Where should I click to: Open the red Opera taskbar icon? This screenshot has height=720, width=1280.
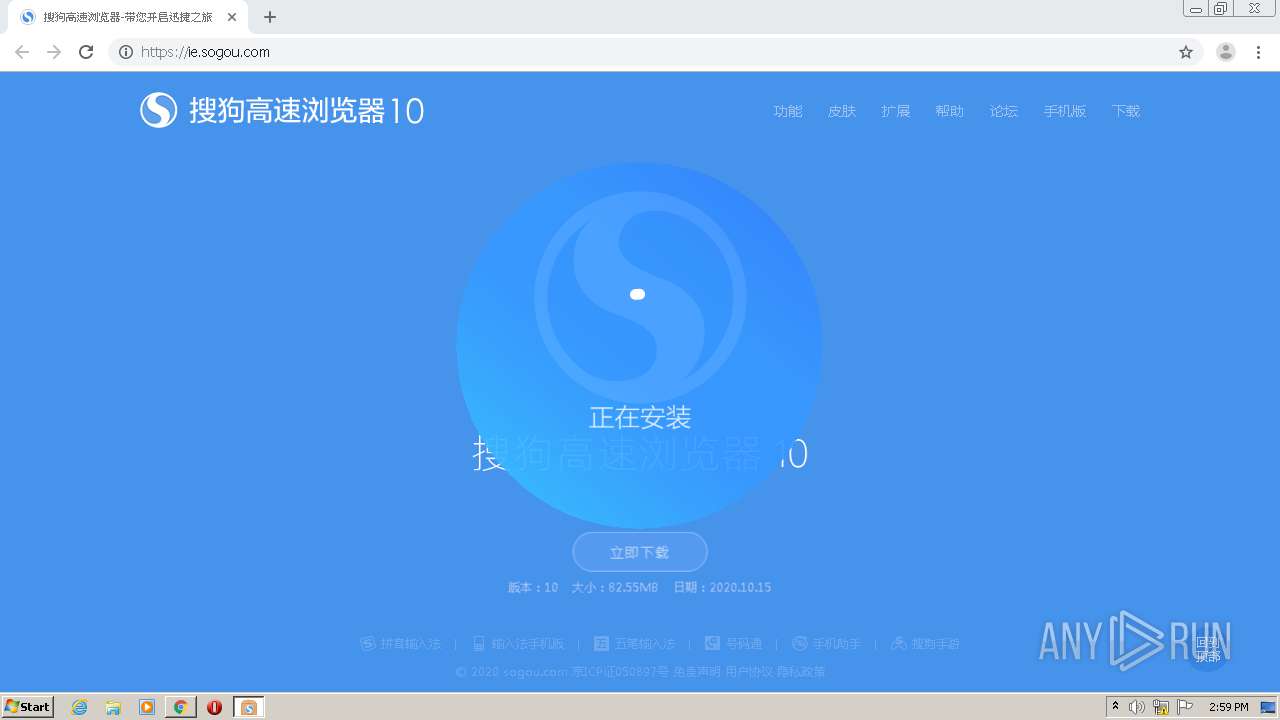(214, 707)
